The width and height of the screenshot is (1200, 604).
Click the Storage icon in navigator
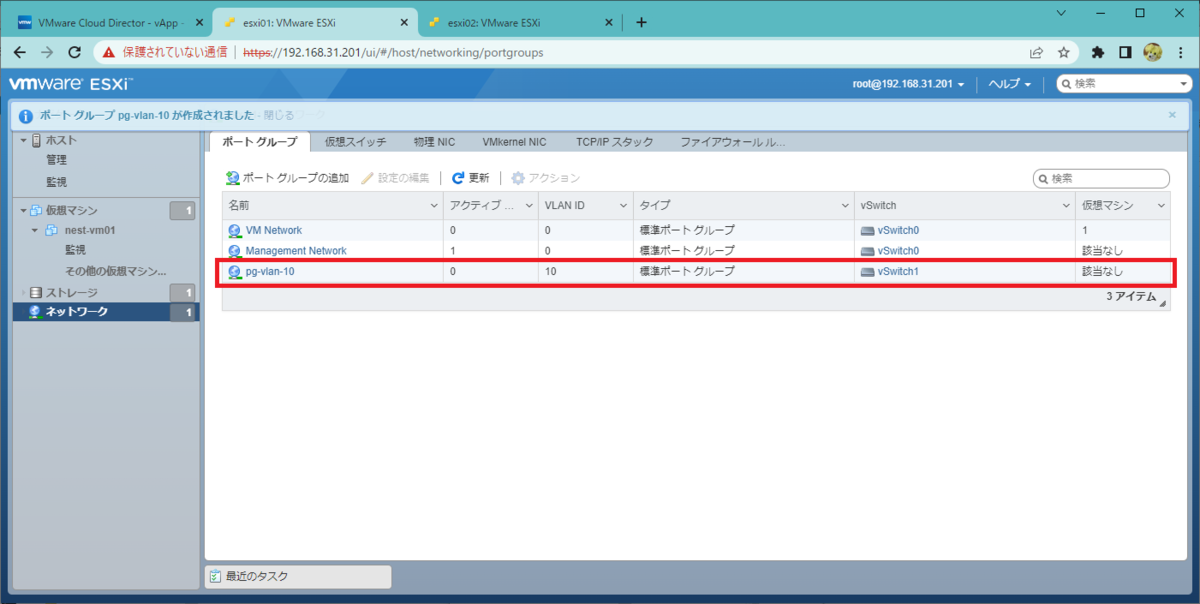point(36,292)
